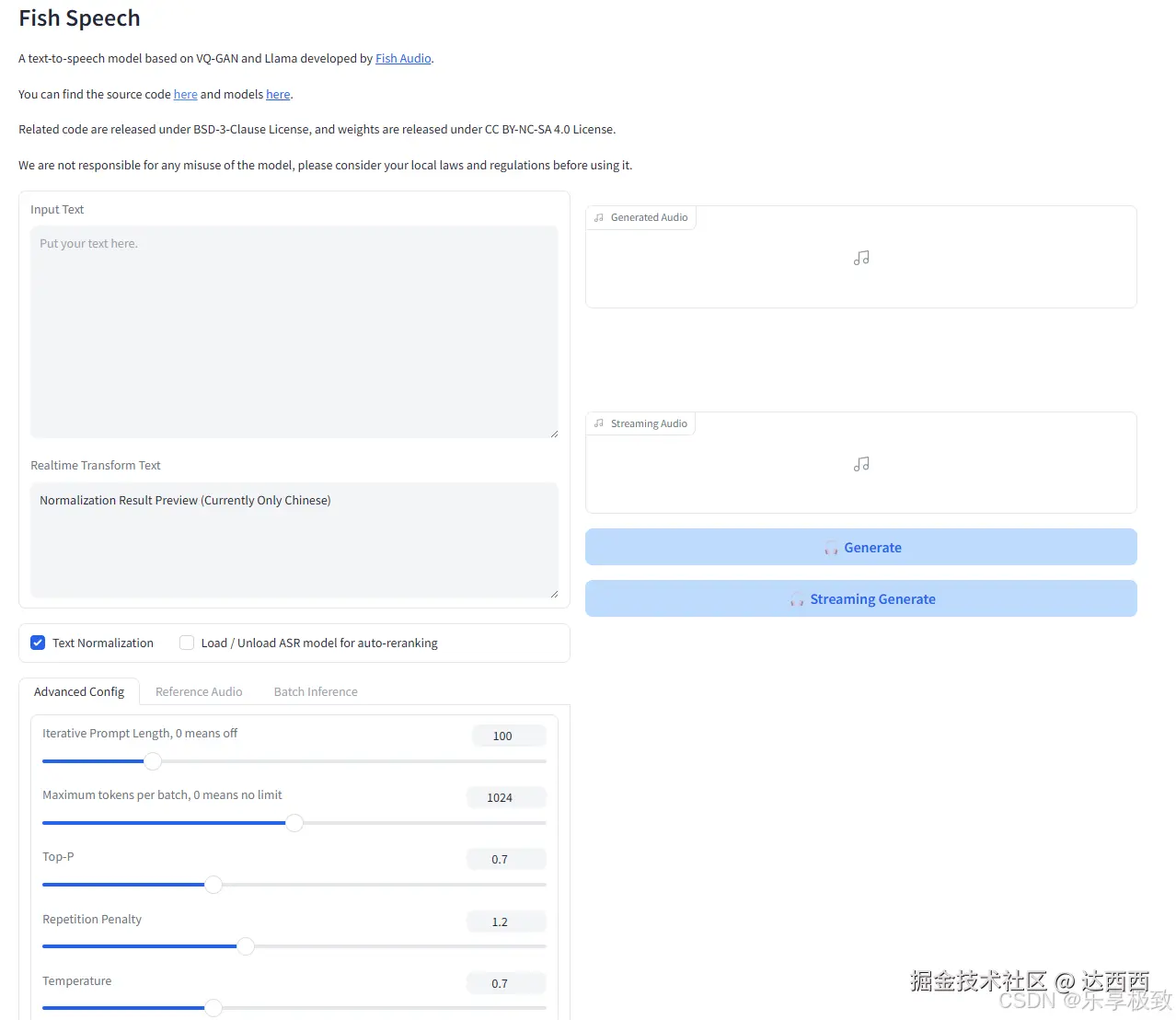Viewport: 1176px width, 1020px height.
Task: Click the Streaming Audio label
Action: 649,423
